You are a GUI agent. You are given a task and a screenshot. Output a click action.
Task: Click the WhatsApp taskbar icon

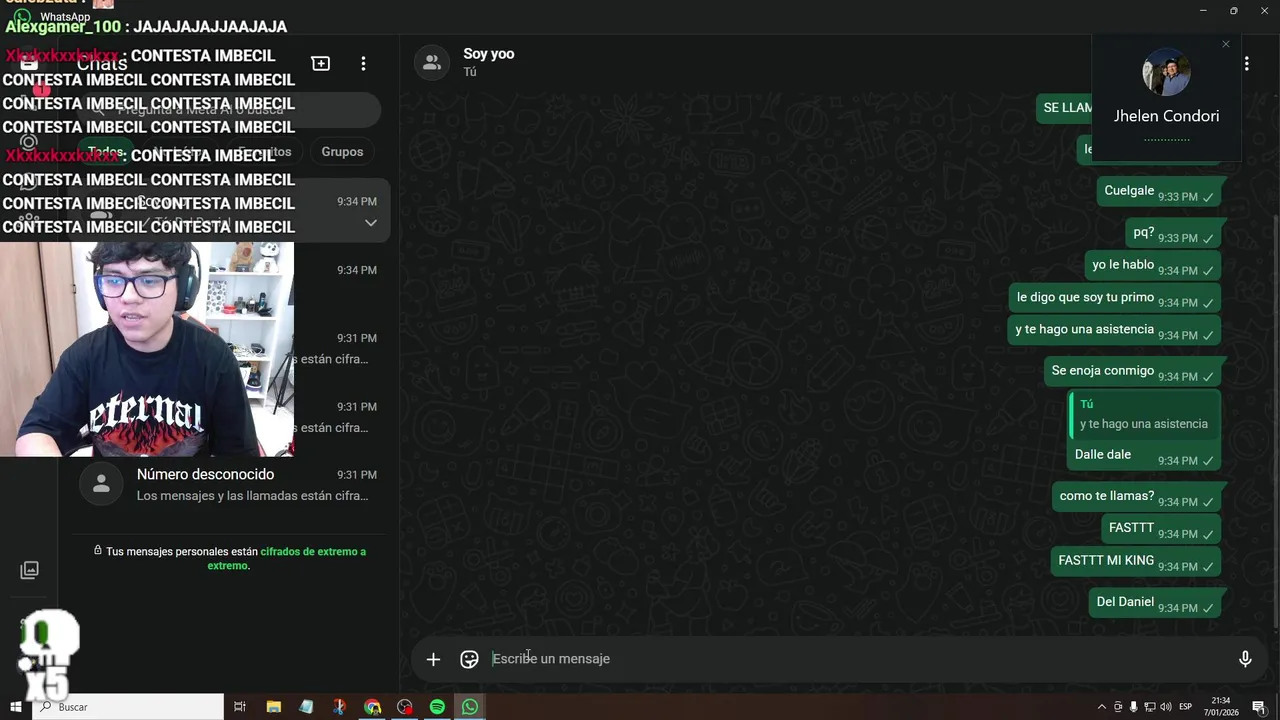pyautogui.click(x=470, y=707)
